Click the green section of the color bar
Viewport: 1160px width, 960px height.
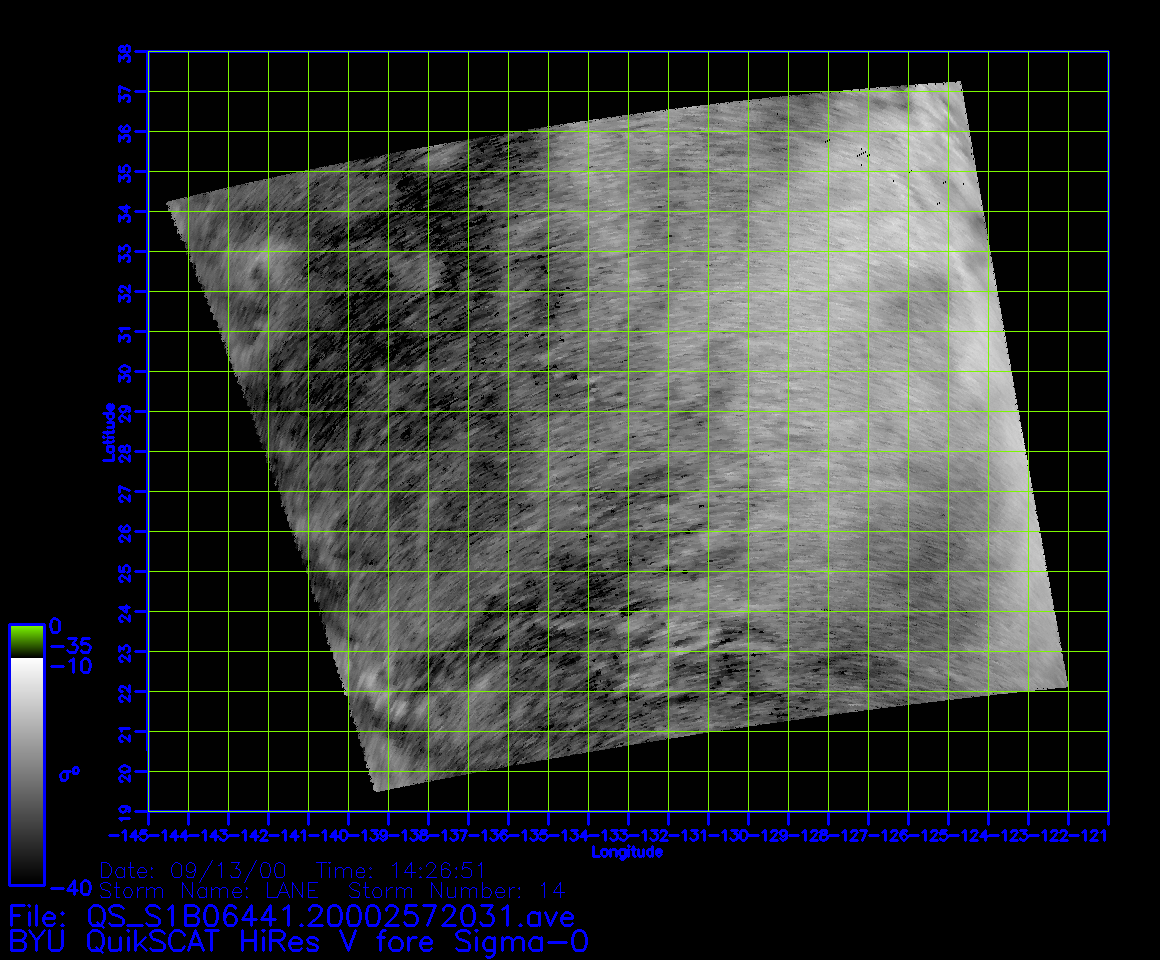coord(26,641)
